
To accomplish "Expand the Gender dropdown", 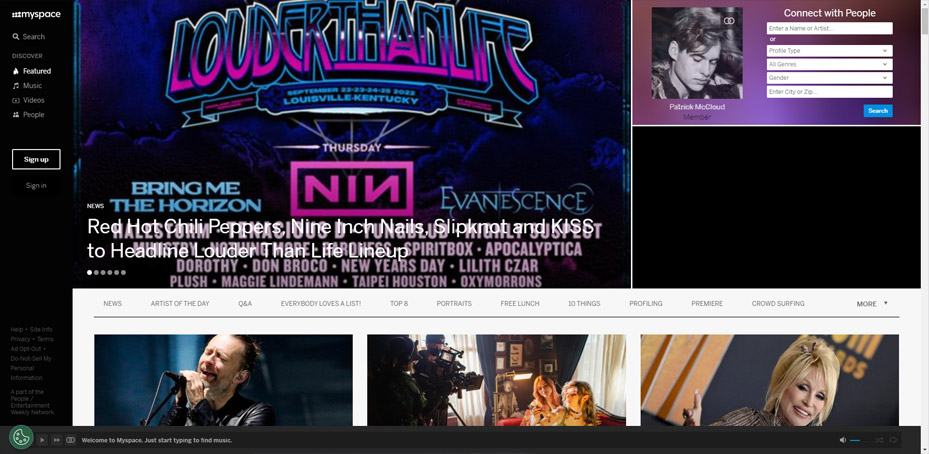I will pyautogui.click(x=829, y=78).
